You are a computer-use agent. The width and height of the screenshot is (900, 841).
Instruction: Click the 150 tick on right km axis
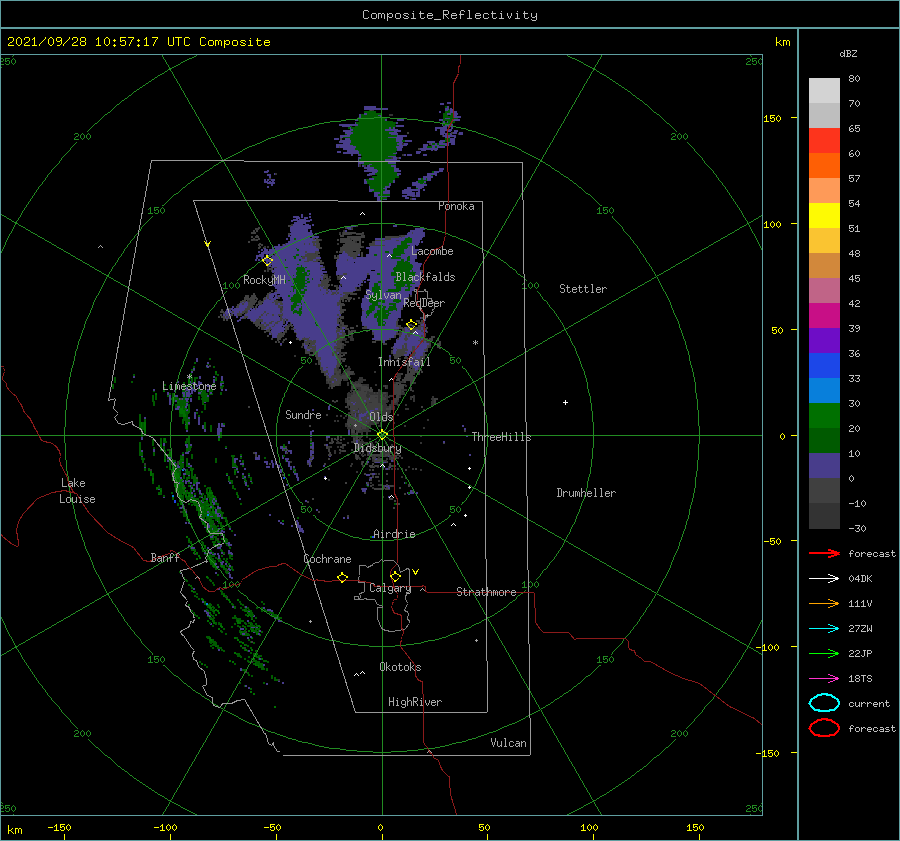(x=772, y=118)
